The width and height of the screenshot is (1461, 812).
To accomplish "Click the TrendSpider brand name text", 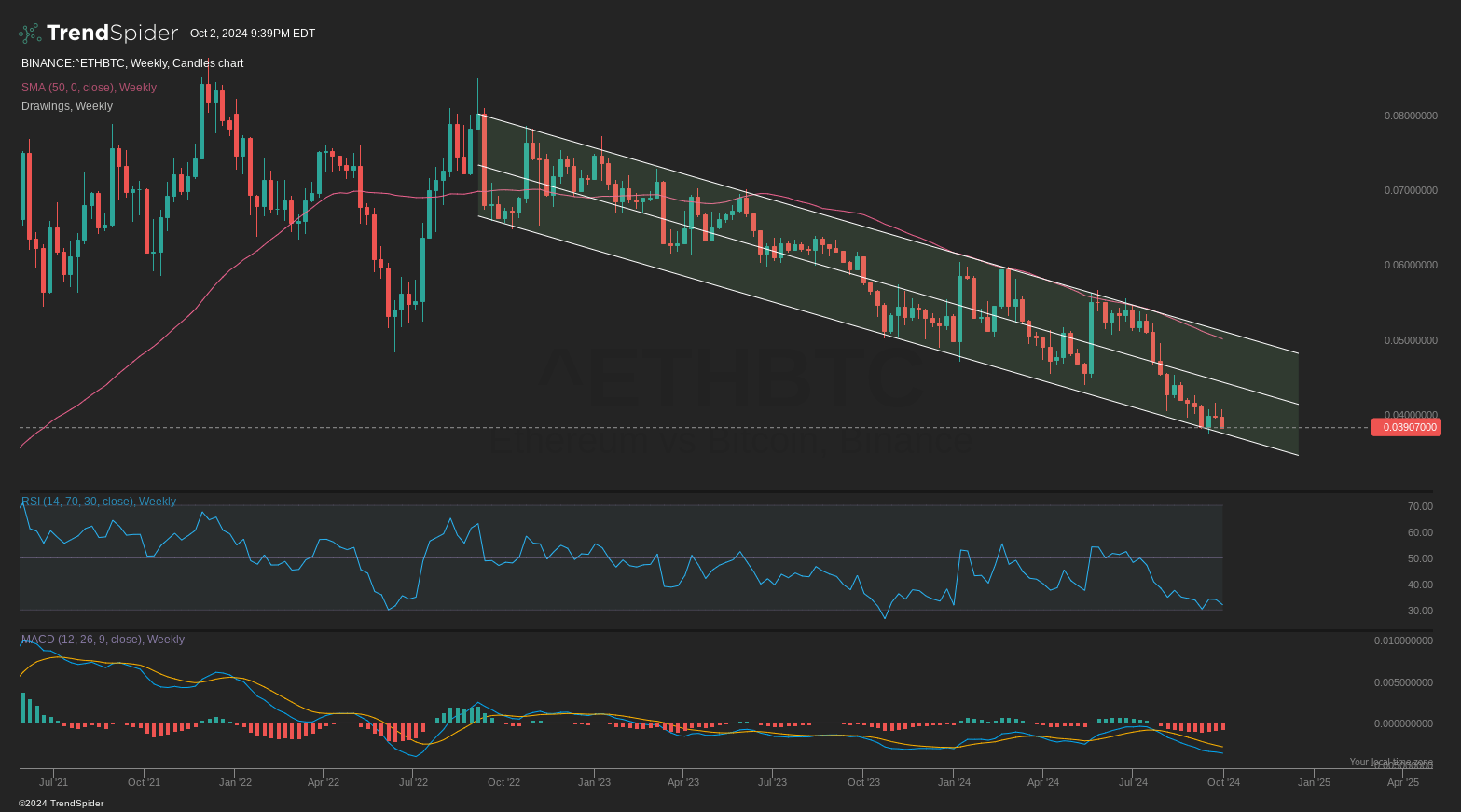I will click(x=112, y=34).
